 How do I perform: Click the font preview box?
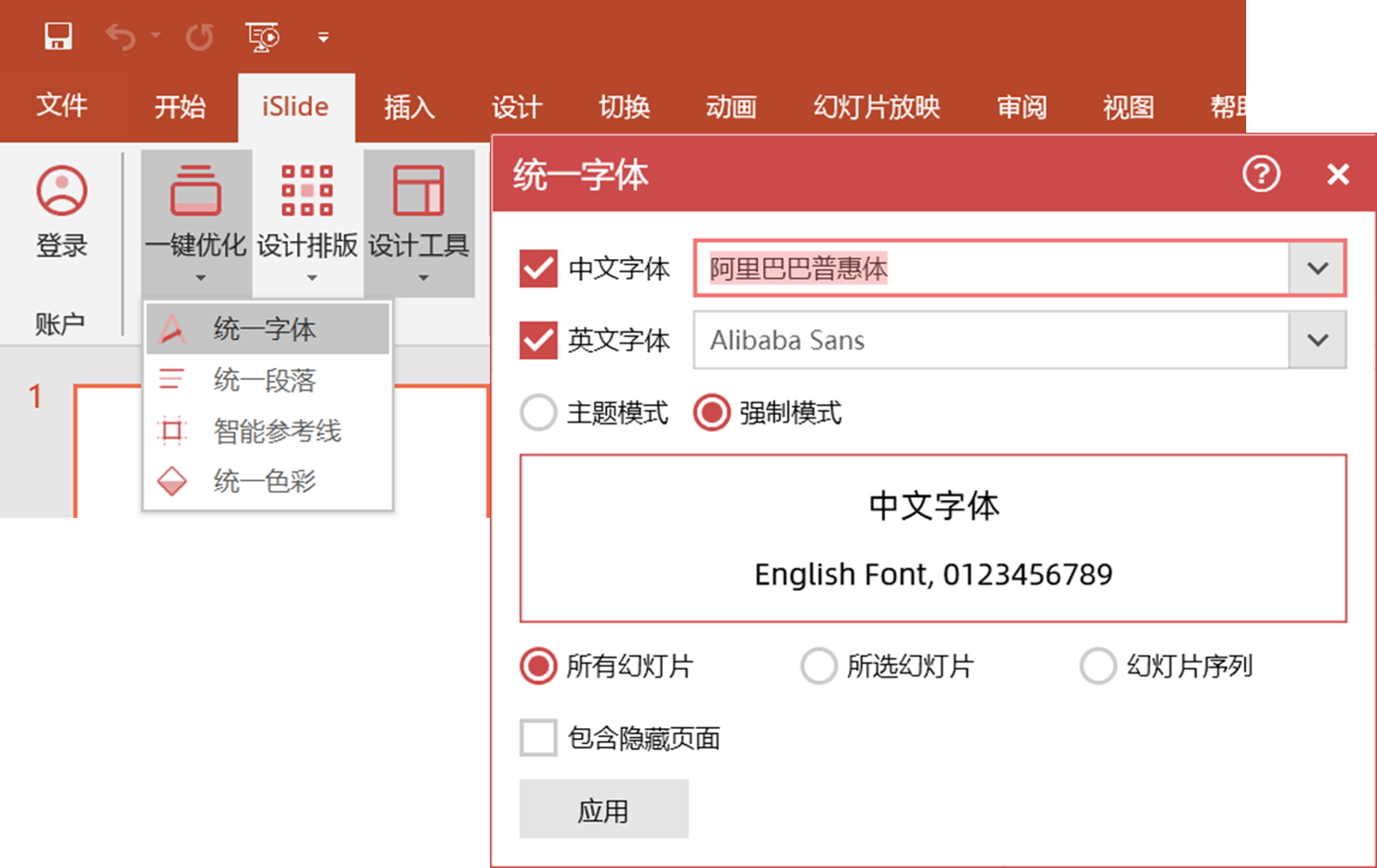(x=933, y=539)
